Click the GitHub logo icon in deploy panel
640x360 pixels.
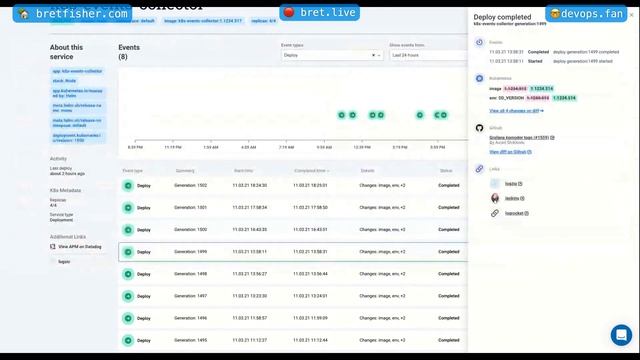pos(480,128)
